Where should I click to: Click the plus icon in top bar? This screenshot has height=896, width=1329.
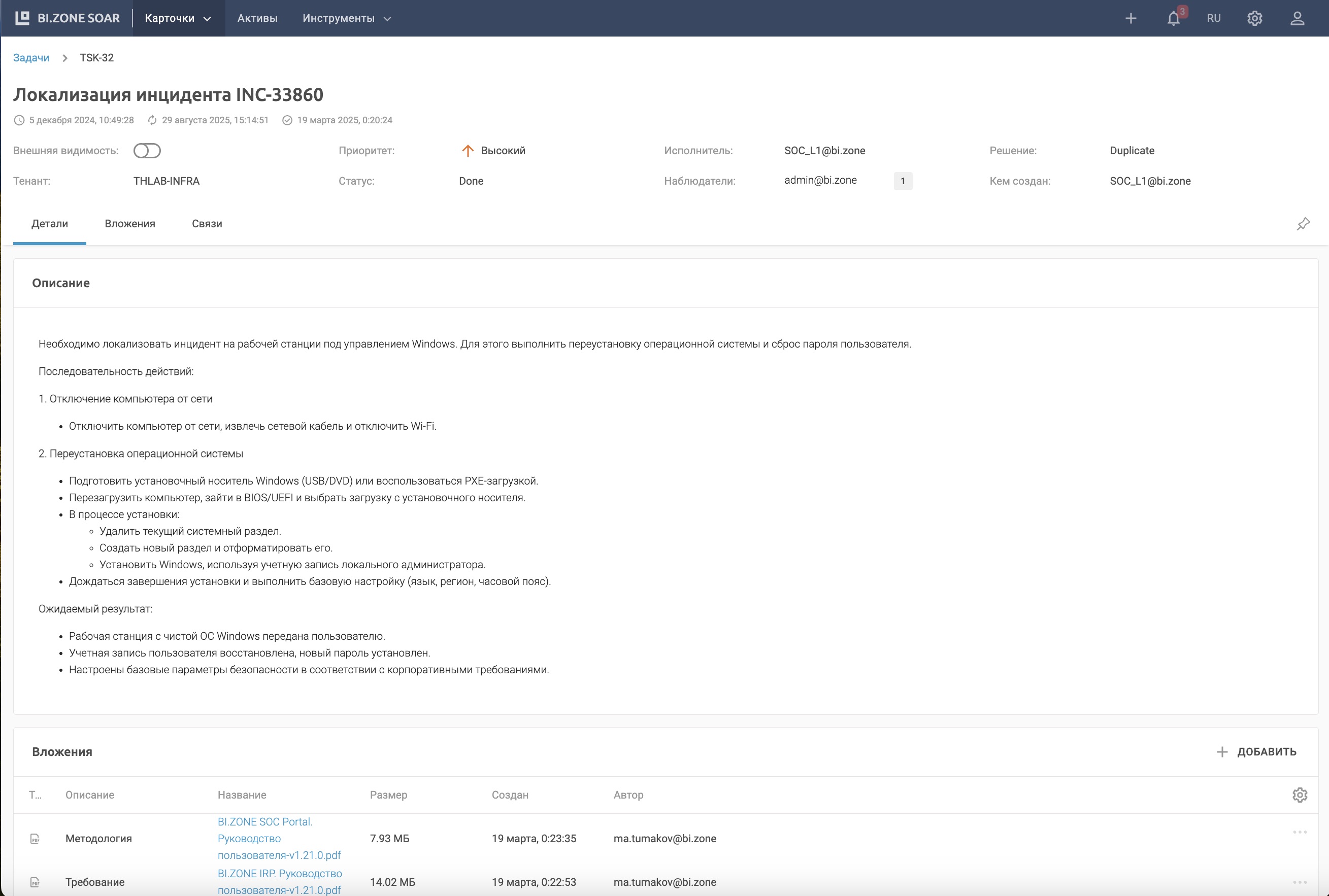1131,18
